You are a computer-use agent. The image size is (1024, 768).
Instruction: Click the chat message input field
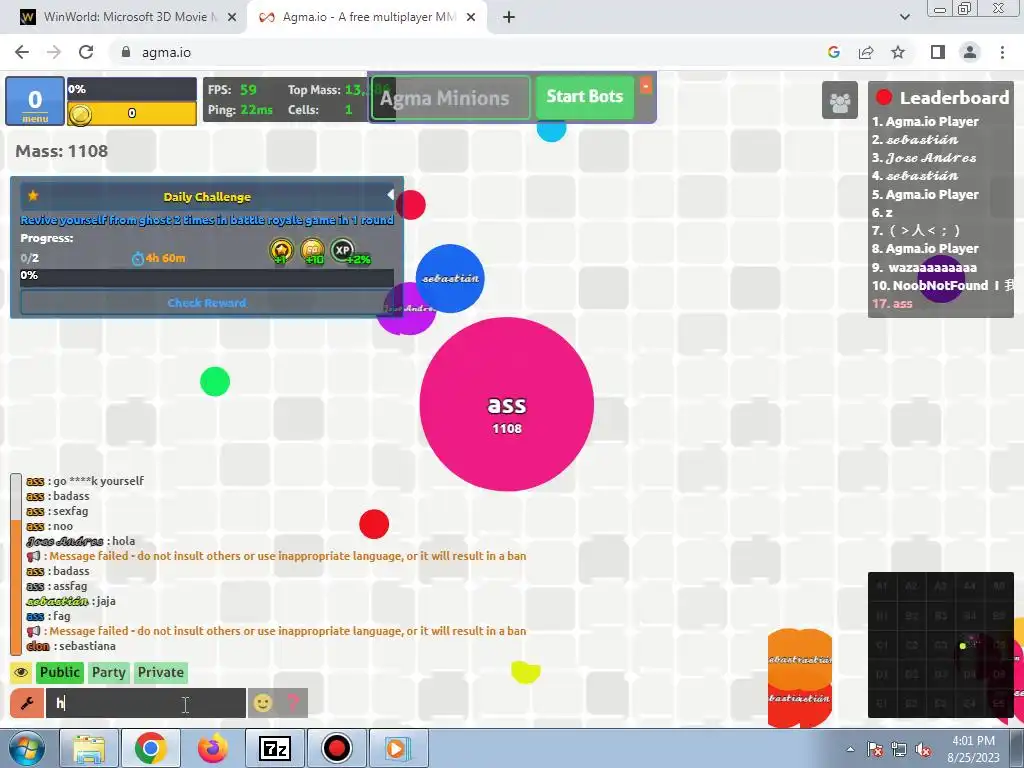(x=146, y=703)
